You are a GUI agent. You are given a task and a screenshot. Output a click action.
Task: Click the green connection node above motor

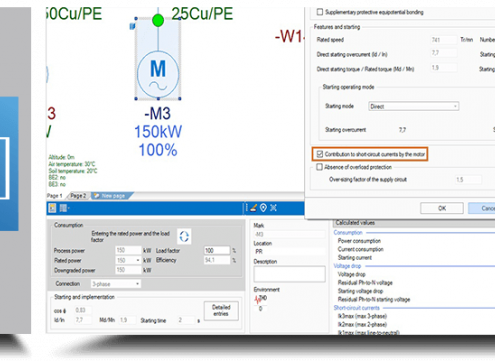tap(158, 20)
